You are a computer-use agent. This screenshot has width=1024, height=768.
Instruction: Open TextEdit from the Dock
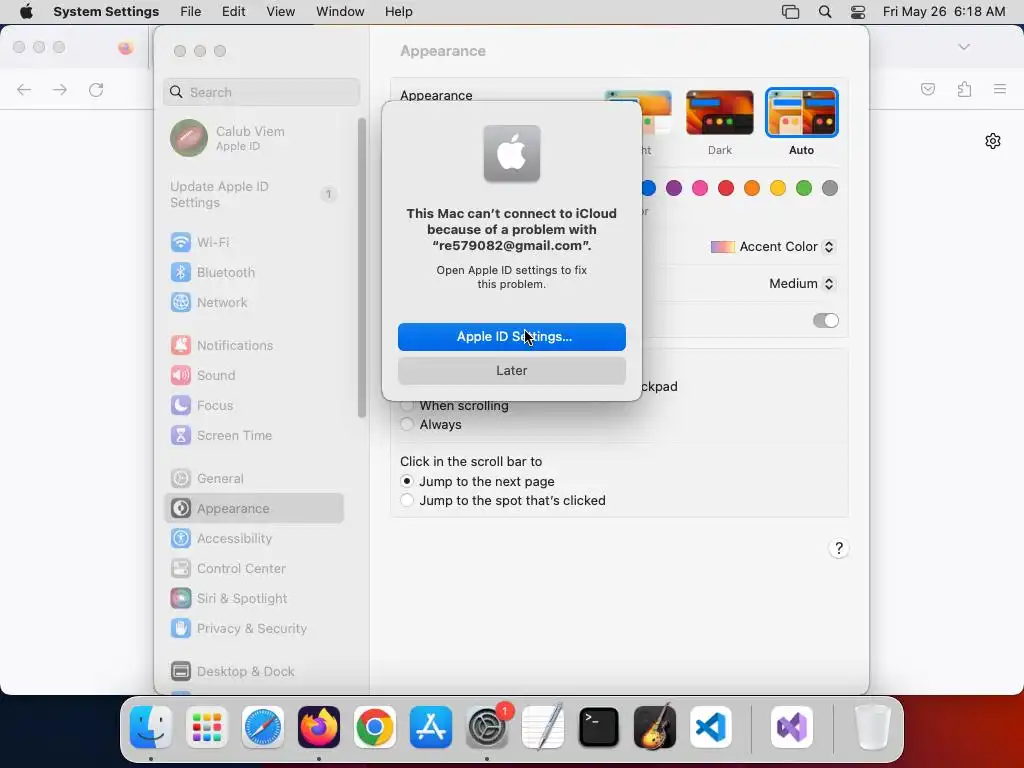click(x=543, y=727)
